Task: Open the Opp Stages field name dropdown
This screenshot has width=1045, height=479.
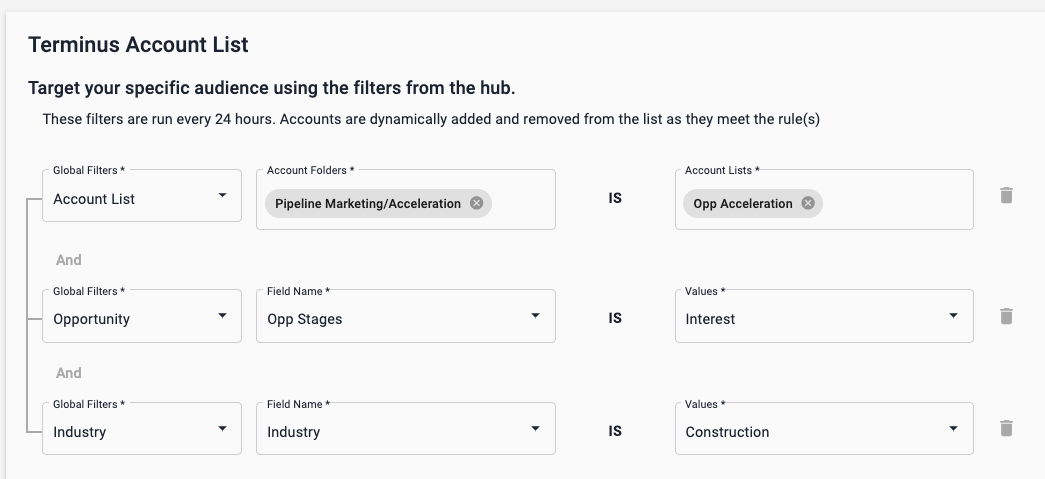Action: click(x=406, y=316)
